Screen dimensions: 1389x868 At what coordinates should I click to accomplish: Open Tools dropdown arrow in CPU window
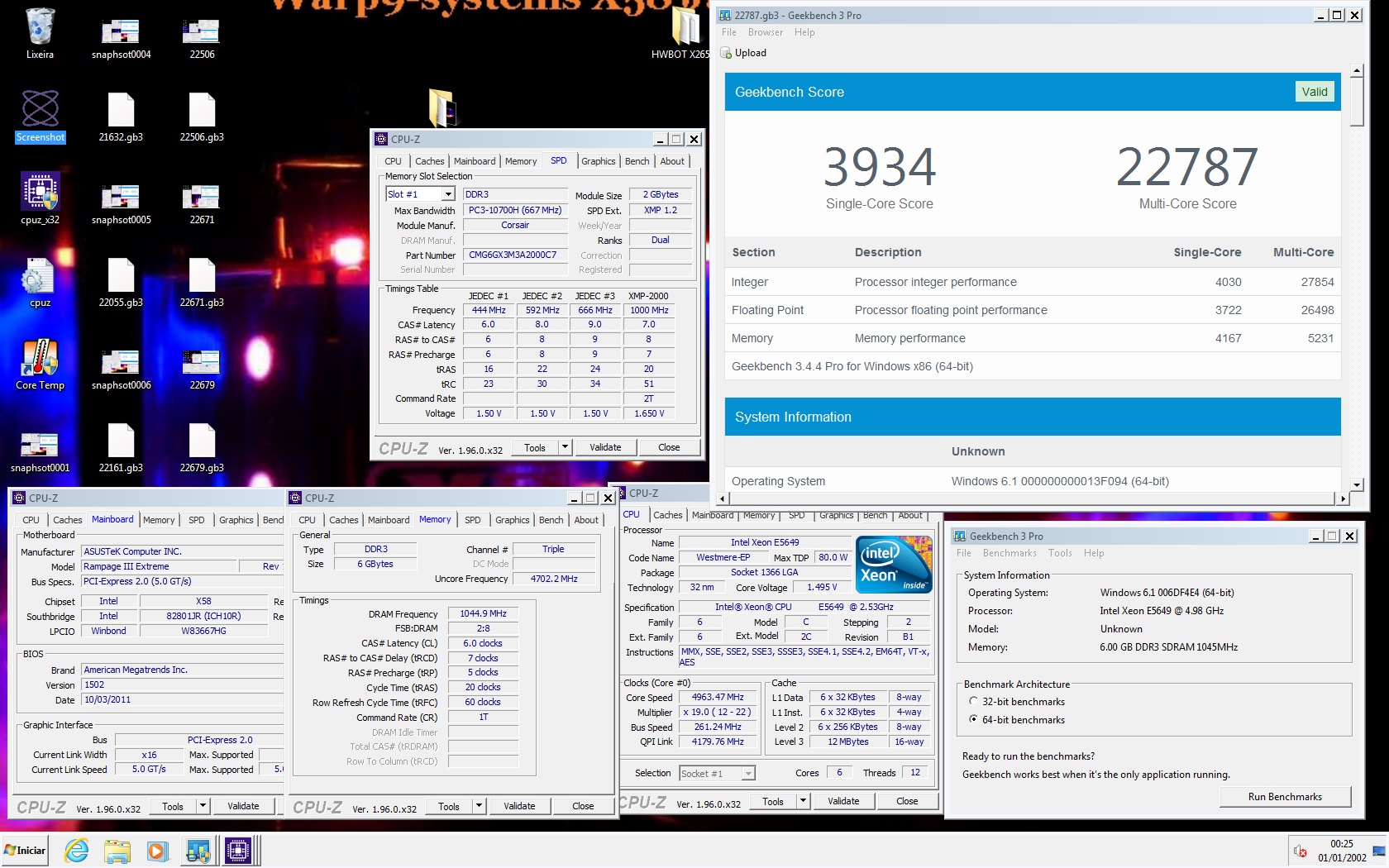[x=802, y=801]
